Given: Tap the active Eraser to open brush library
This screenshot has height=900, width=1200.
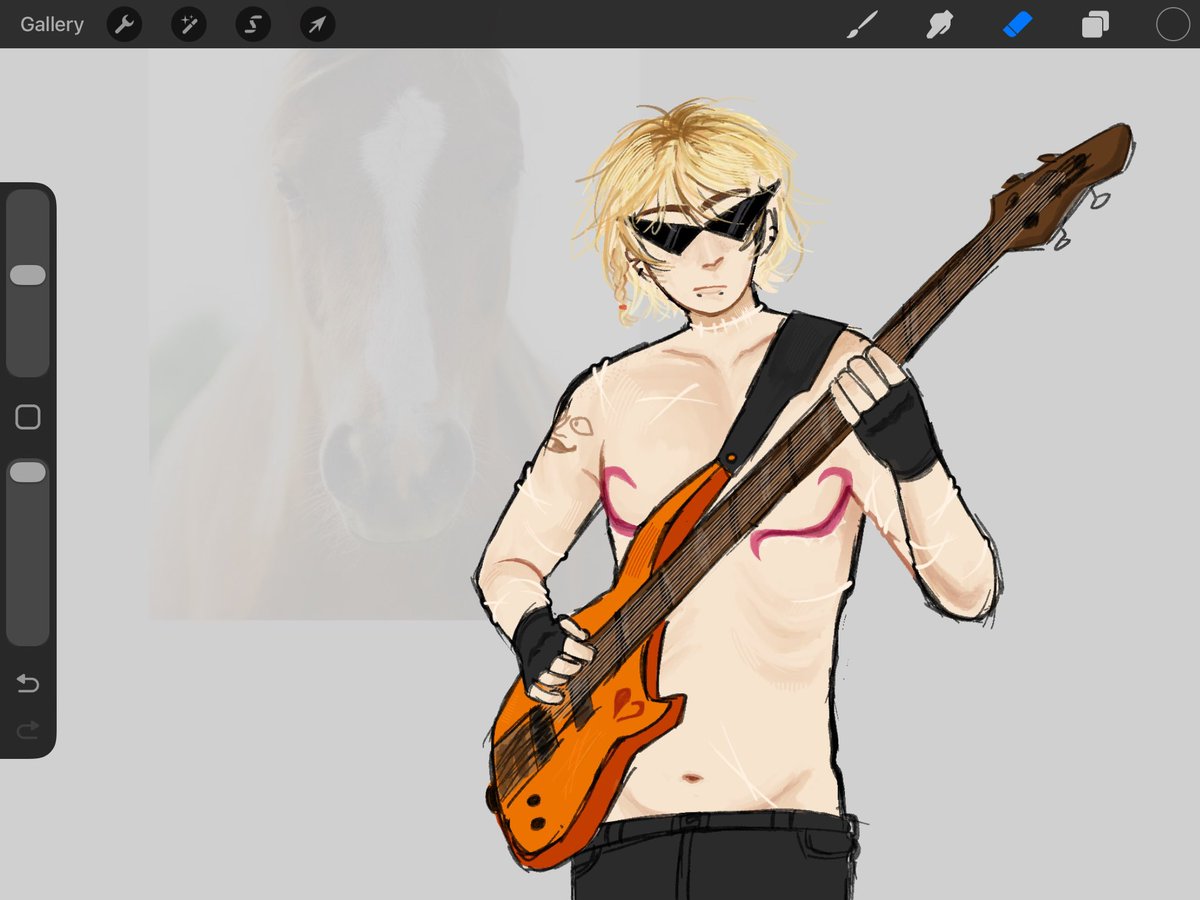Looking at the screenshot, I should point(1017,24).
